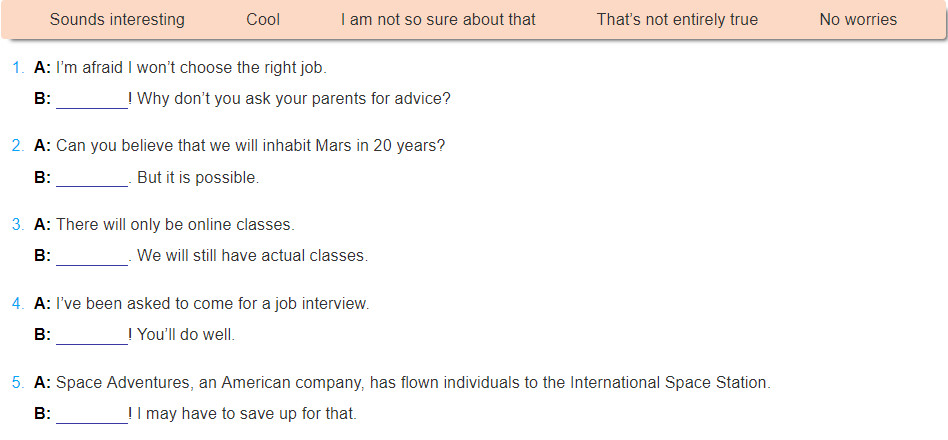The height and width of the screenshot is (440, 948).
Task: Choose 'I am not so sure about that' phrase
Action: [438, 19]
